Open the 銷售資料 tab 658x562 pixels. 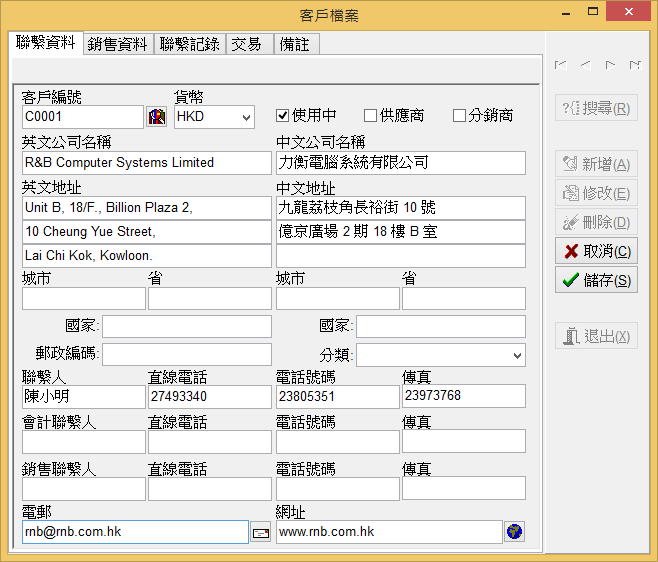coord(118,44)
